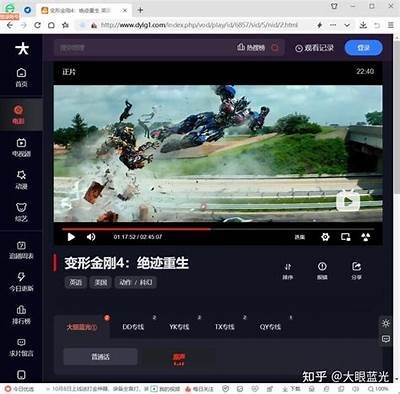This screenshot has width=400, height=394.
Task: Share the movie with the Share (分享) icon
Action: point(356,271)
